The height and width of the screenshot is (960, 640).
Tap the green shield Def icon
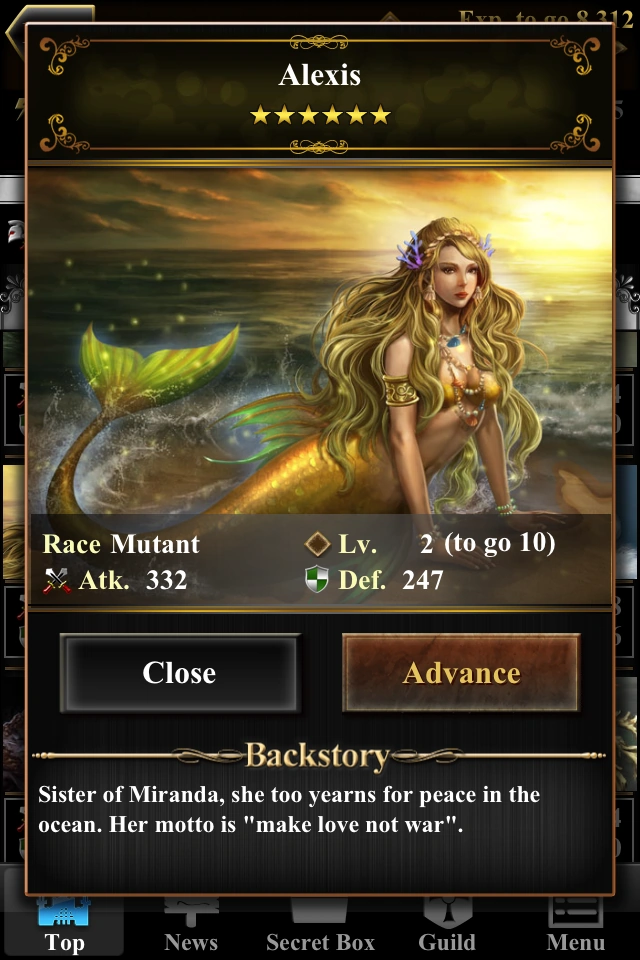coord(317,580)
